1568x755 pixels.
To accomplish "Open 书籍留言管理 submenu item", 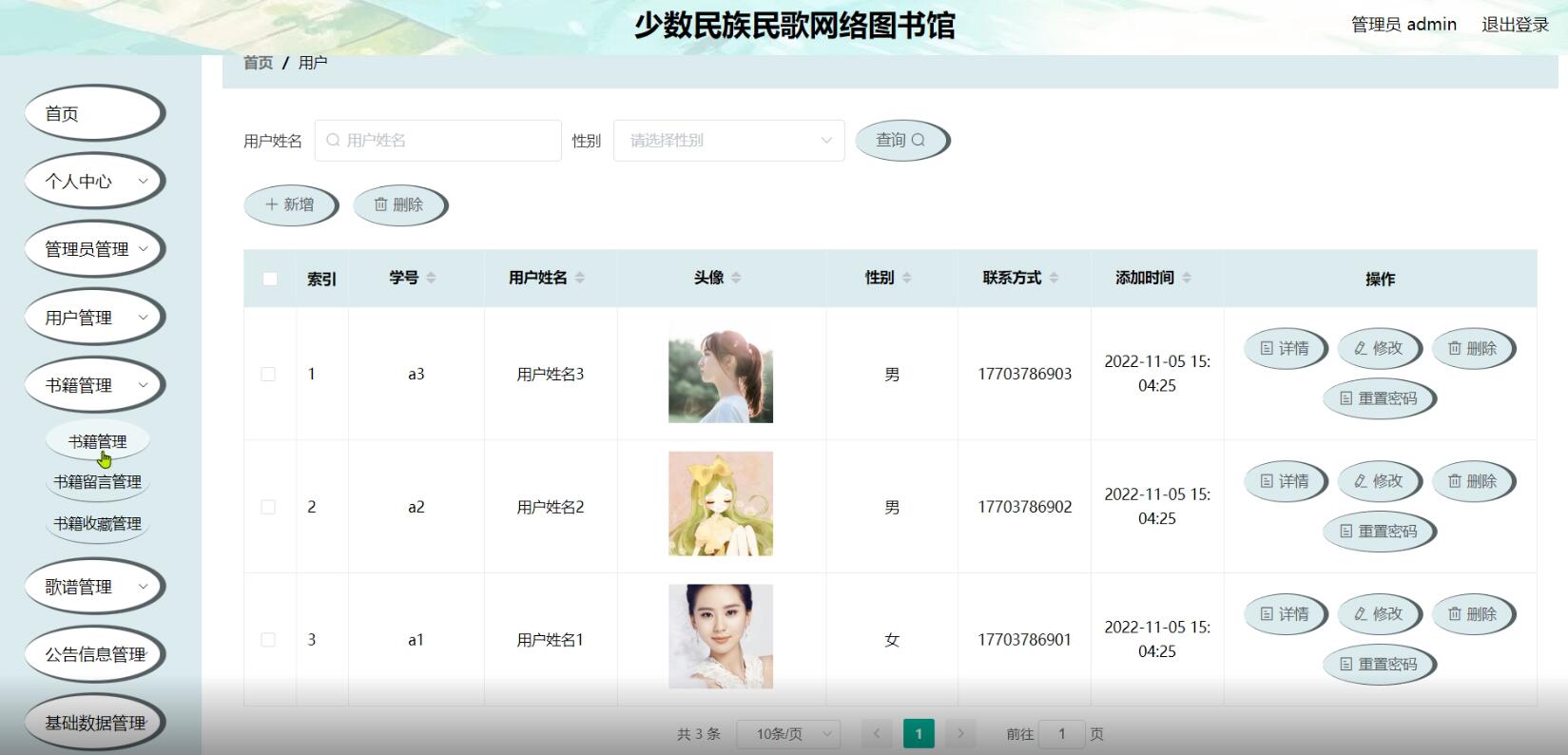I will click(97, 482).
